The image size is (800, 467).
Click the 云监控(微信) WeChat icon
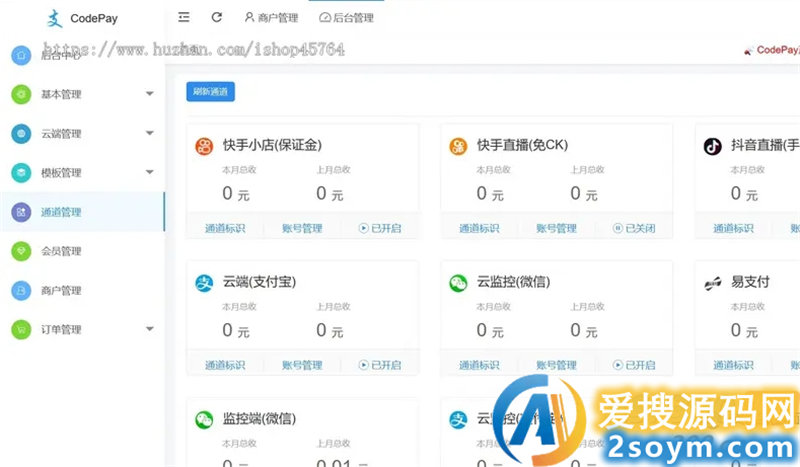click(x=458, y=283)
